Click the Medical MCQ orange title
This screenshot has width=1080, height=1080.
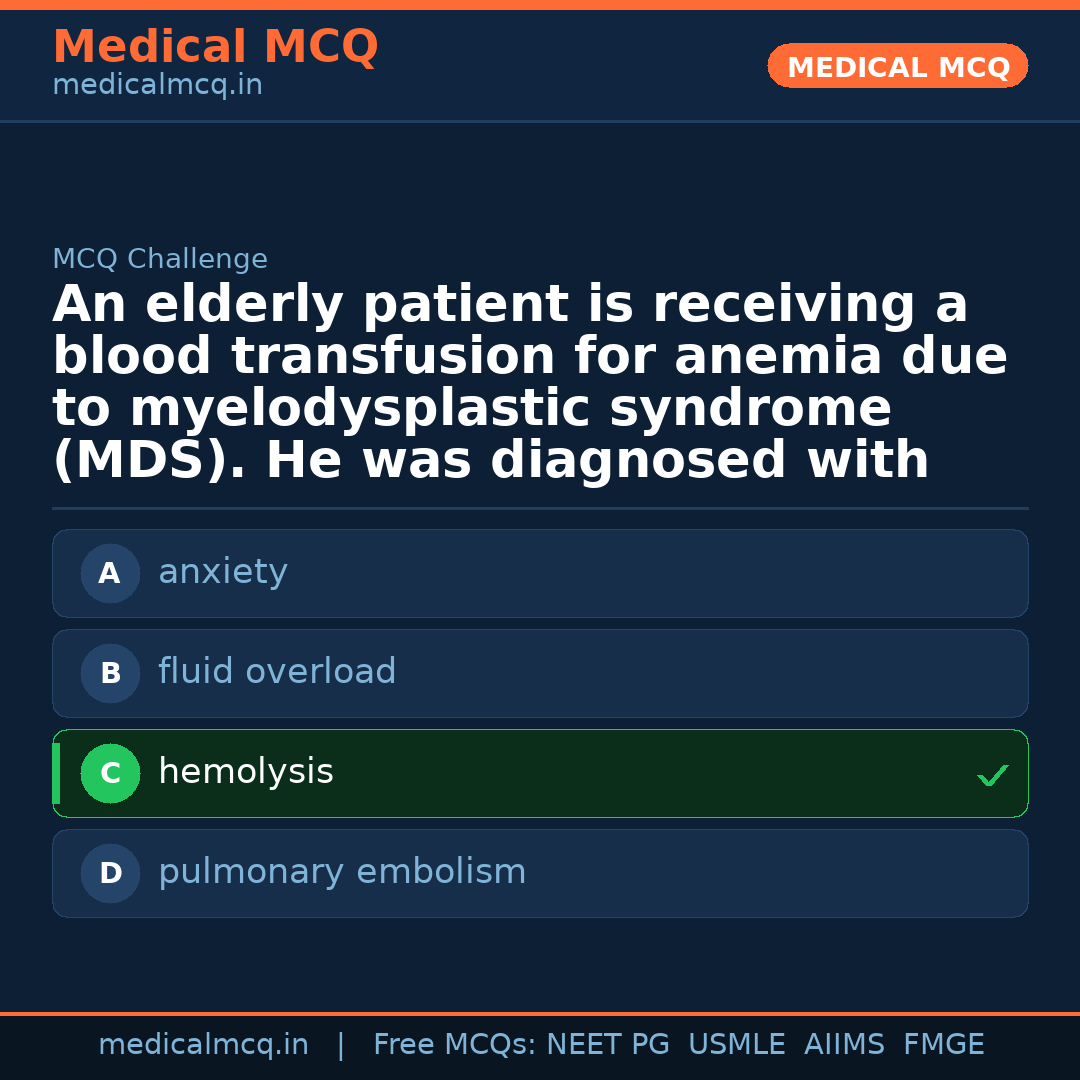(215, 47)
